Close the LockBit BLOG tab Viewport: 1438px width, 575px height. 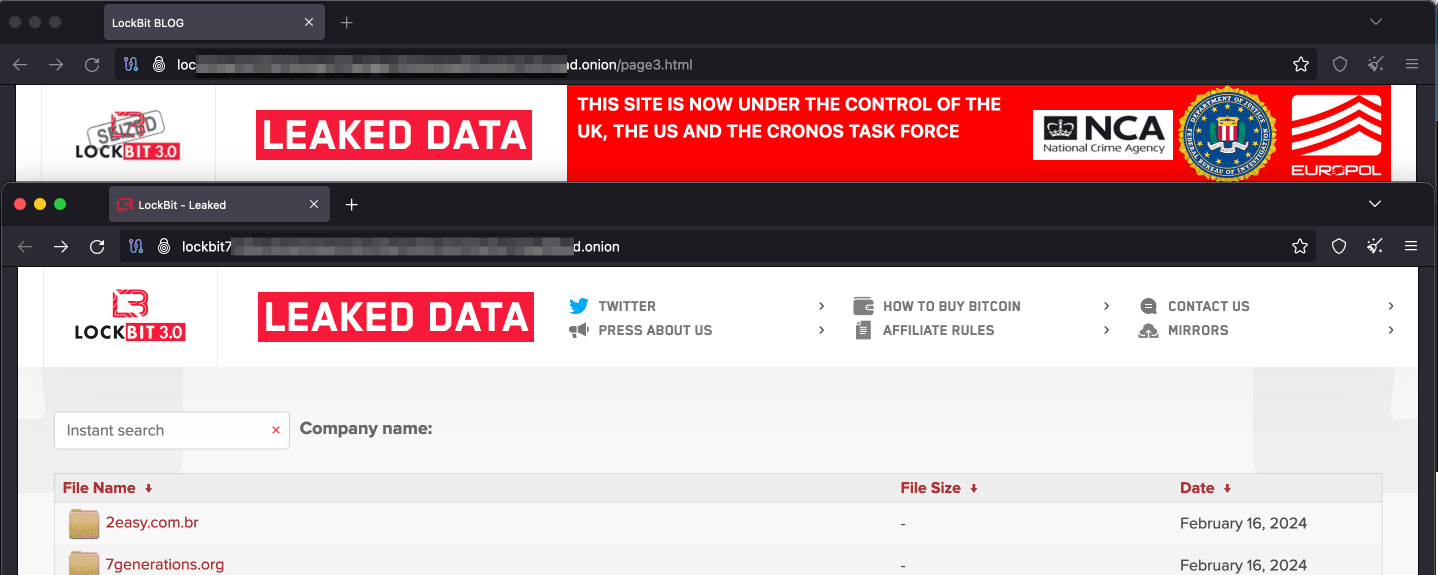309,22
